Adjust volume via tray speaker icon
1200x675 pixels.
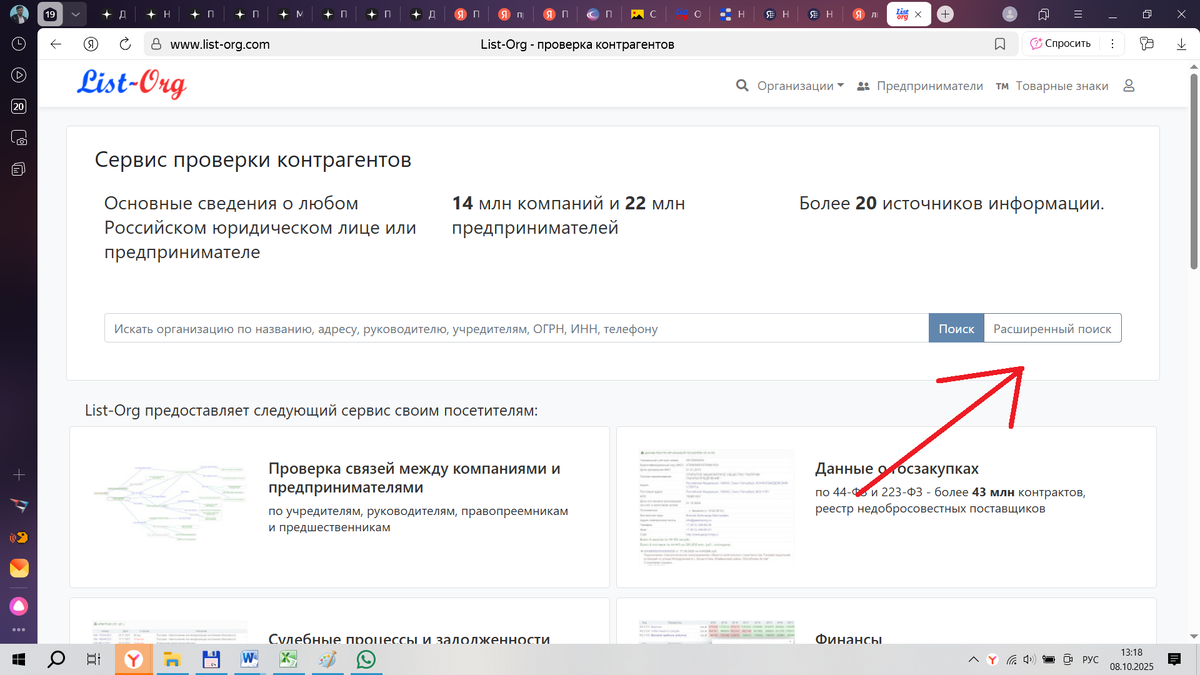coord(1030,659)
